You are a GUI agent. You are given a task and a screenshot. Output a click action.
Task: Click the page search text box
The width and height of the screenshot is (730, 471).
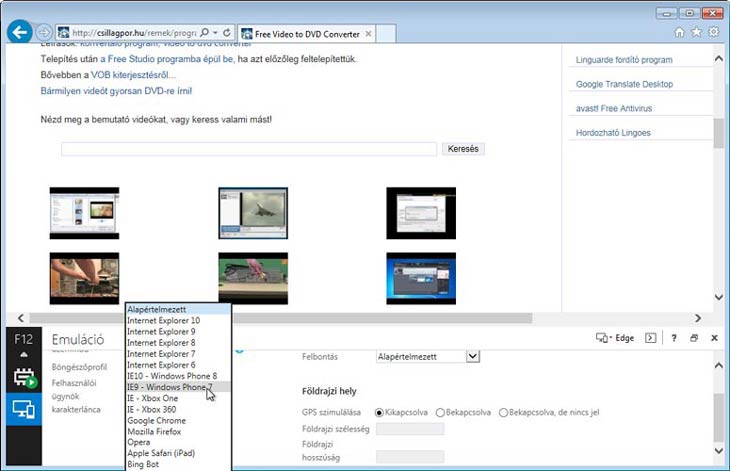[249, 149]
